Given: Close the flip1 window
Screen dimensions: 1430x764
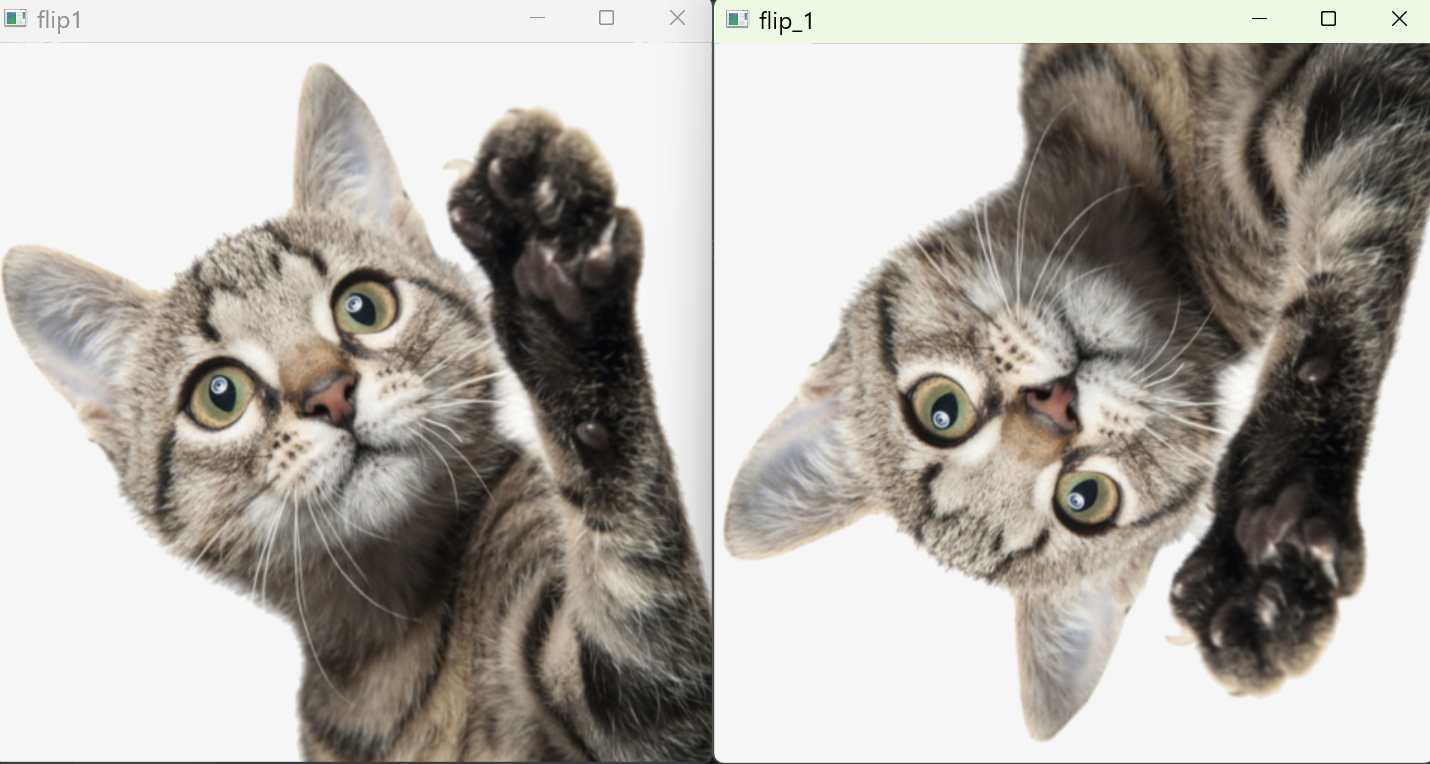Looking at the screenshot, I should point(677,18).
